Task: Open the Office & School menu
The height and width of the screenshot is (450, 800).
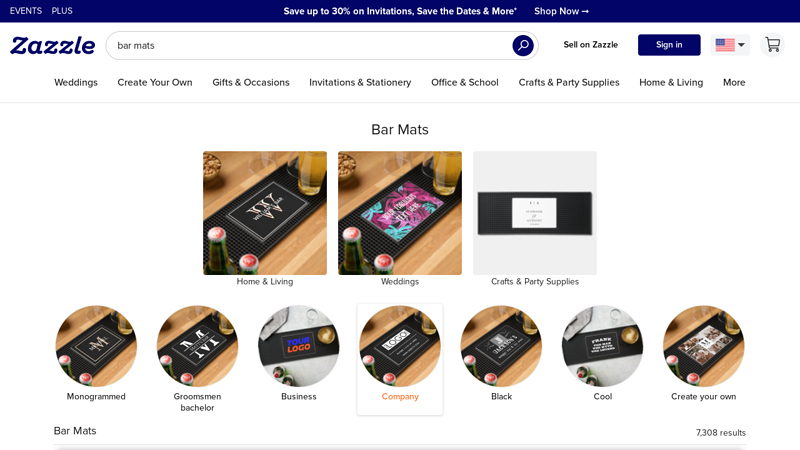Action: click(465, 83)
